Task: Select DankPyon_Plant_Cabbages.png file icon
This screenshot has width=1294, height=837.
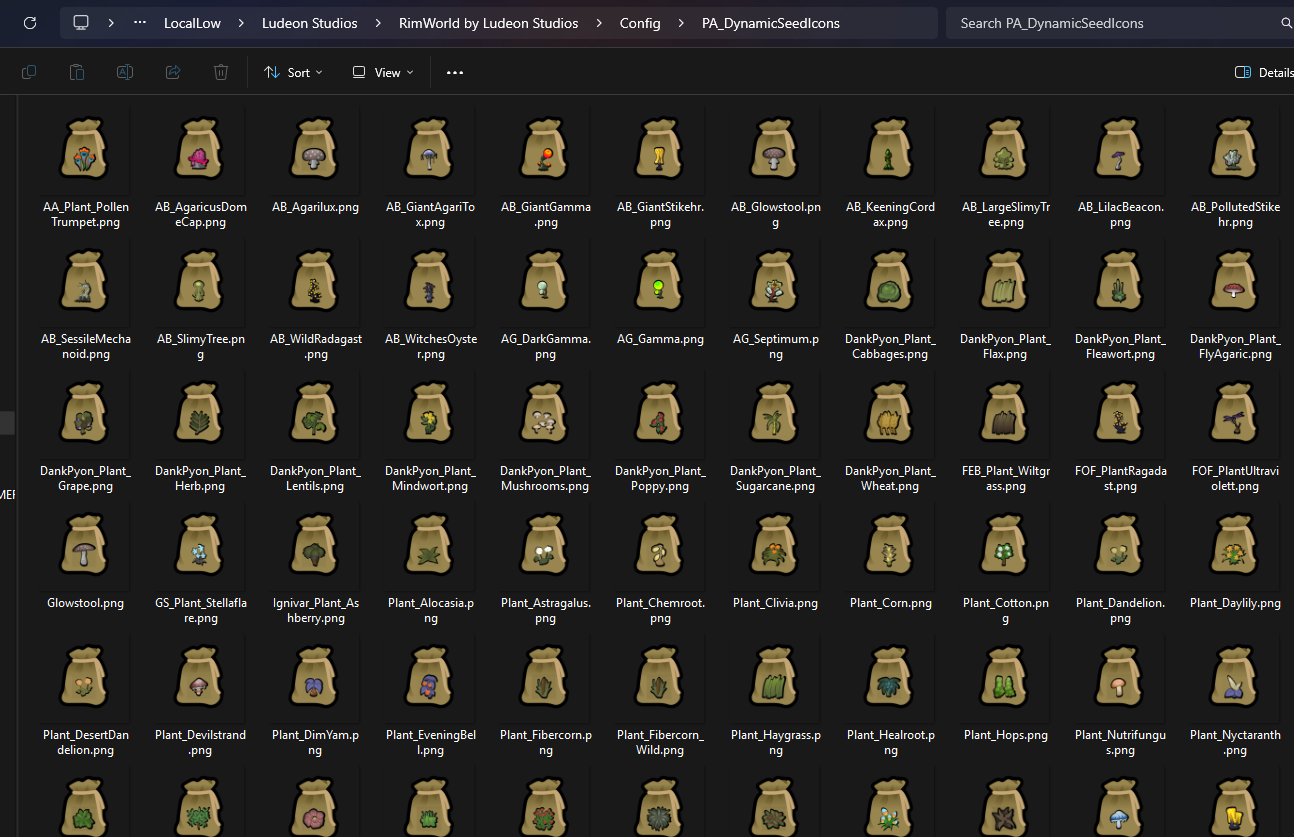Action: [890, 281]
